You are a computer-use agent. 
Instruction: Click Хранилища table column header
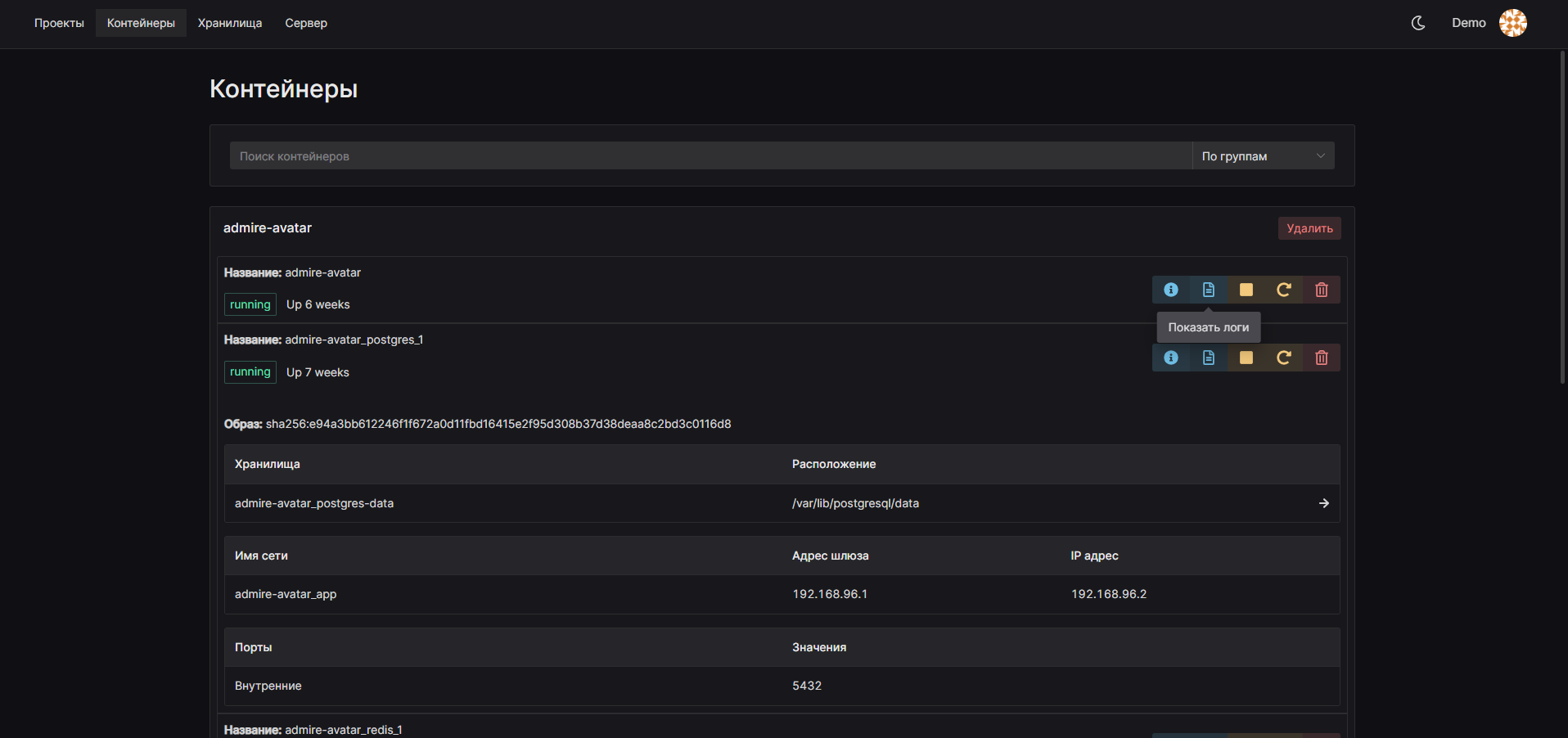click(x=268, y=464)
